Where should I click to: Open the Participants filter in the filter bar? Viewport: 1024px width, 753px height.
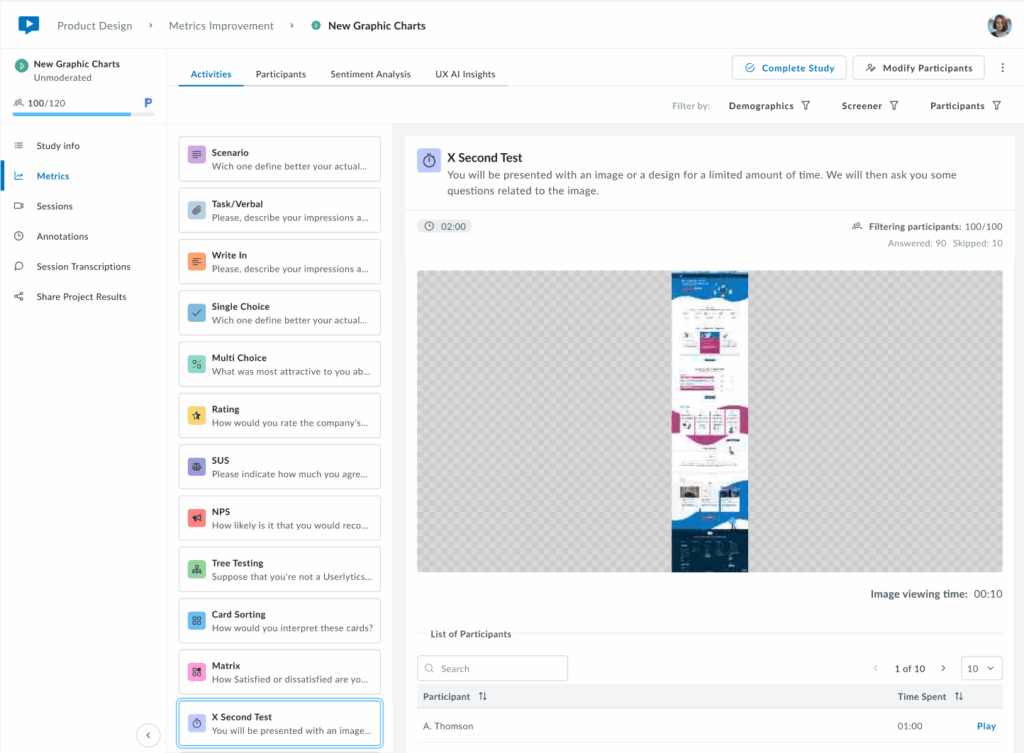(x=966, y=106)
